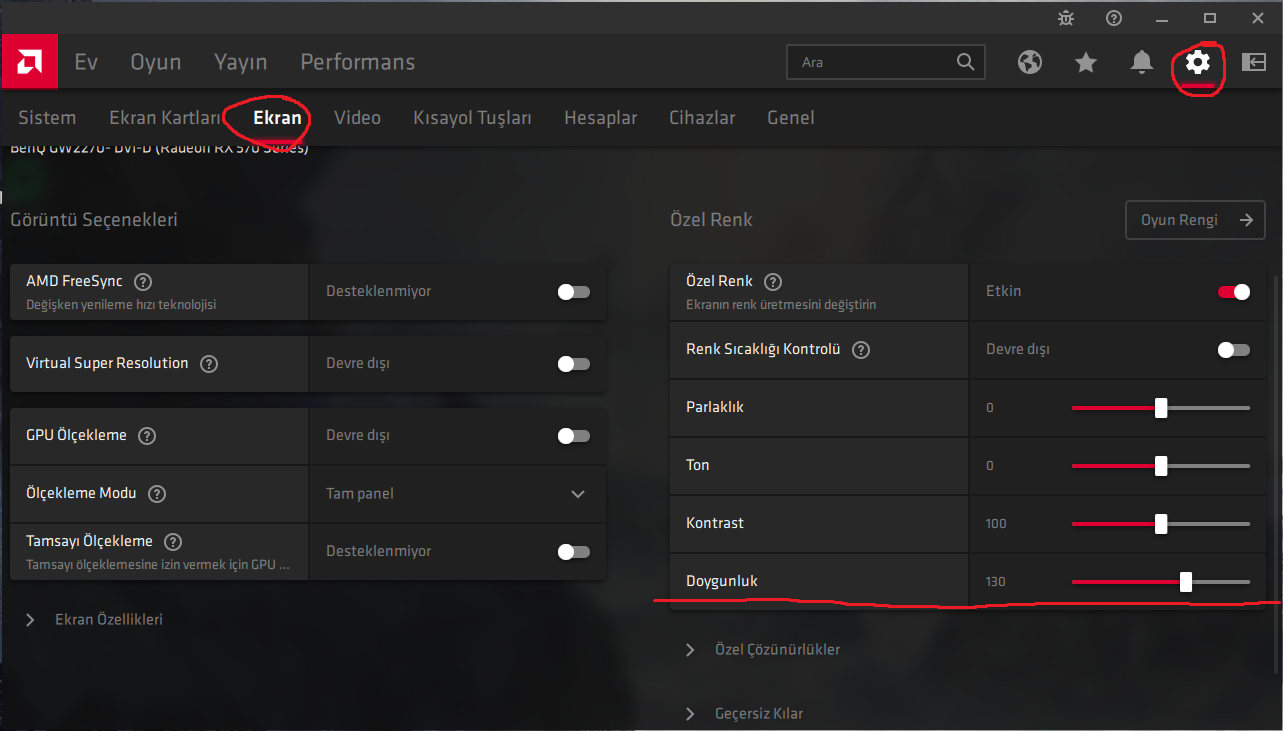Toggle the sidebar panel icon

[1253, 62]
